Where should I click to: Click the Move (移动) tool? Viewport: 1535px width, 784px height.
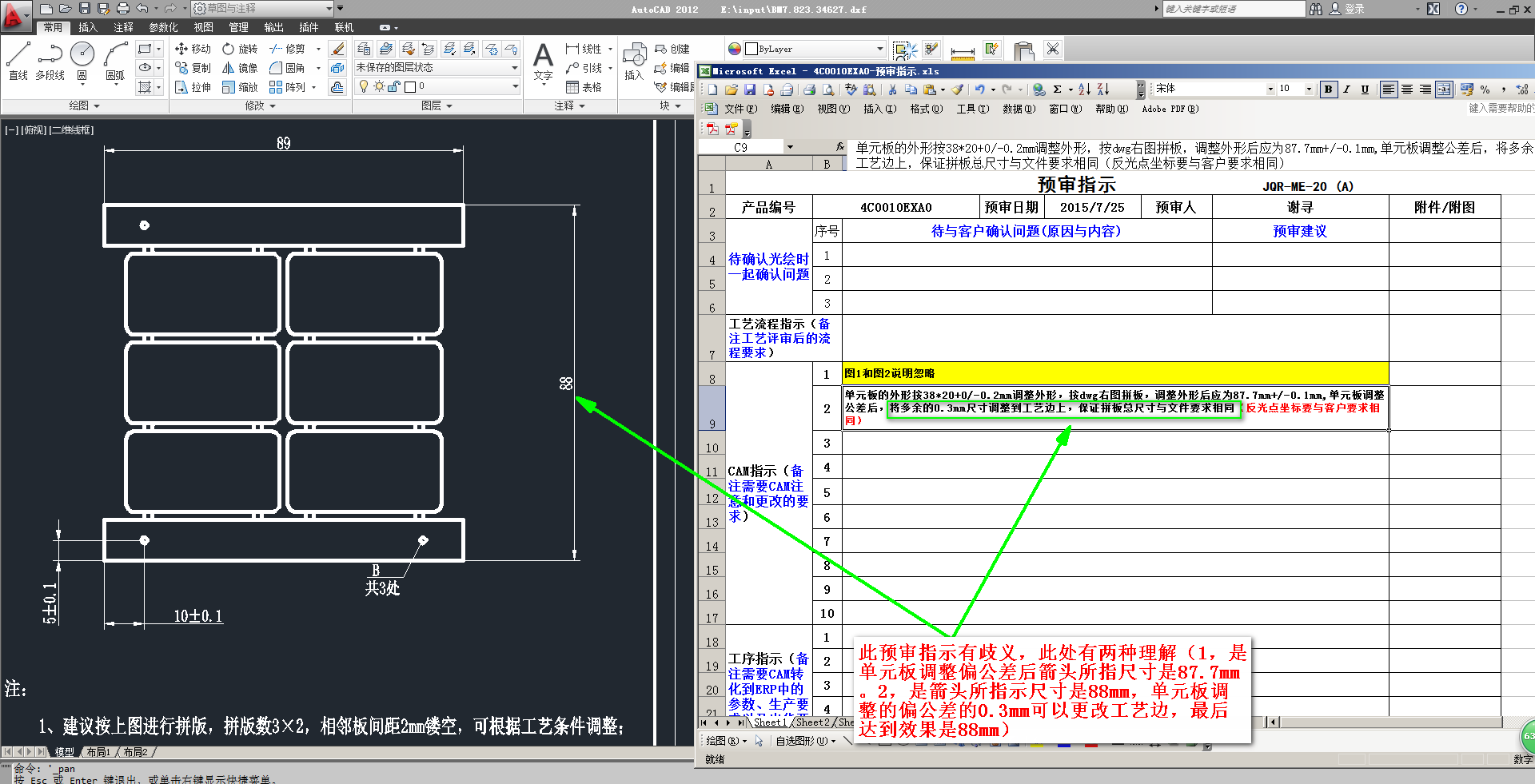pyautogui.click(x=193, y=49)
